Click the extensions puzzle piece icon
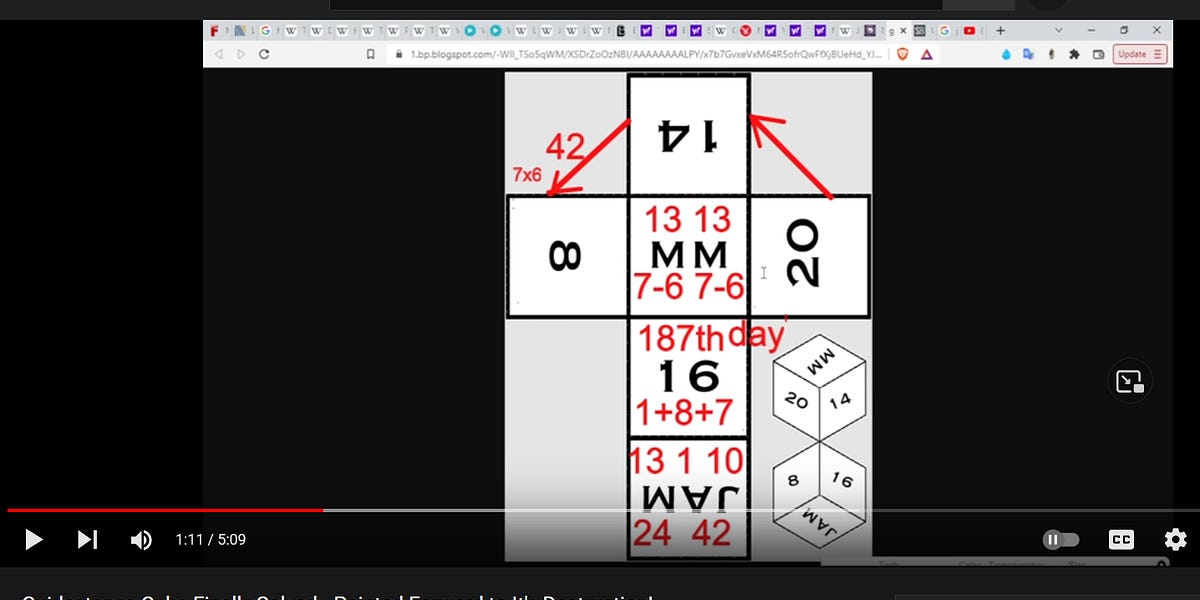Viewport: 1200px width, 600px height. 1073,54
